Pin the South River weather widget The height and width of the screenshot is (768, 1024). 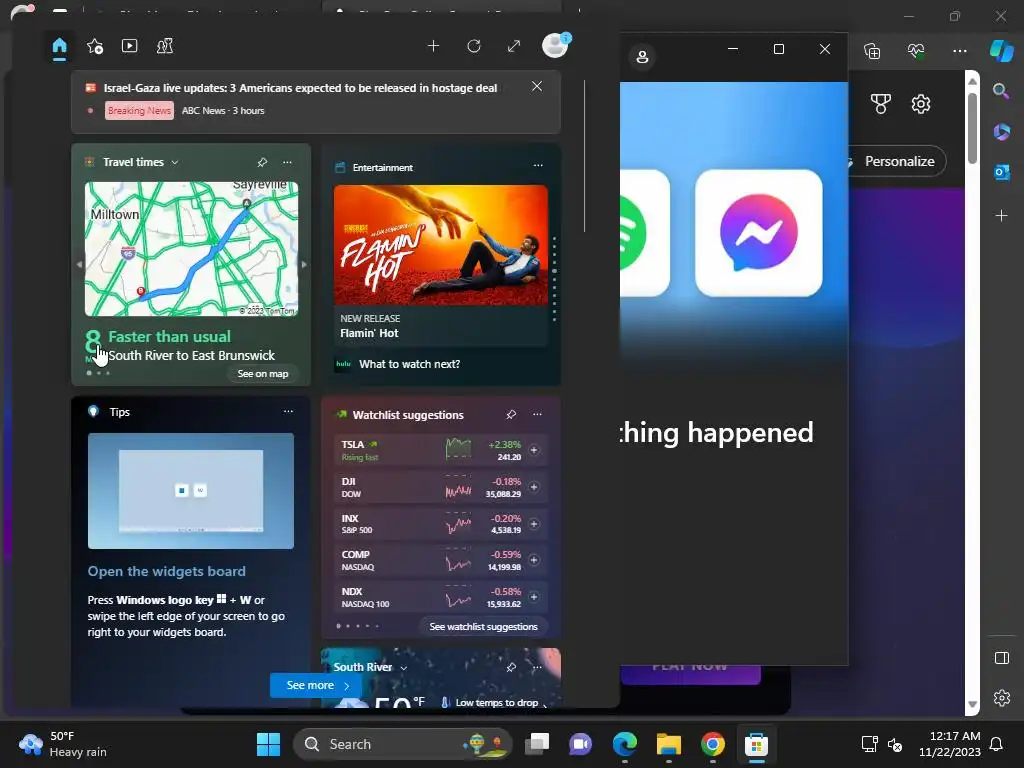[511, 667]
